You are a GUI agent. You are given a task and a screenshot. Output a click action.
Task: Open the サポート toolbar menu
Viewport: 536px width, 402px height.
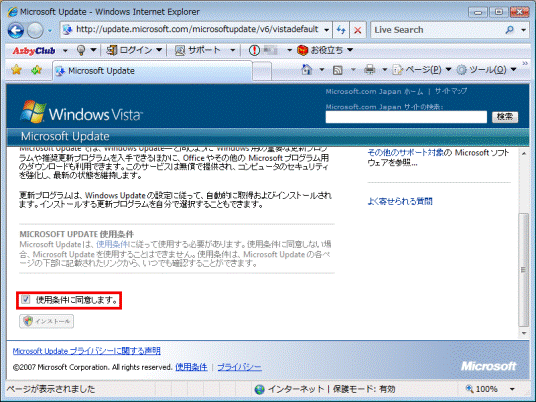click(x=204, y=50)
